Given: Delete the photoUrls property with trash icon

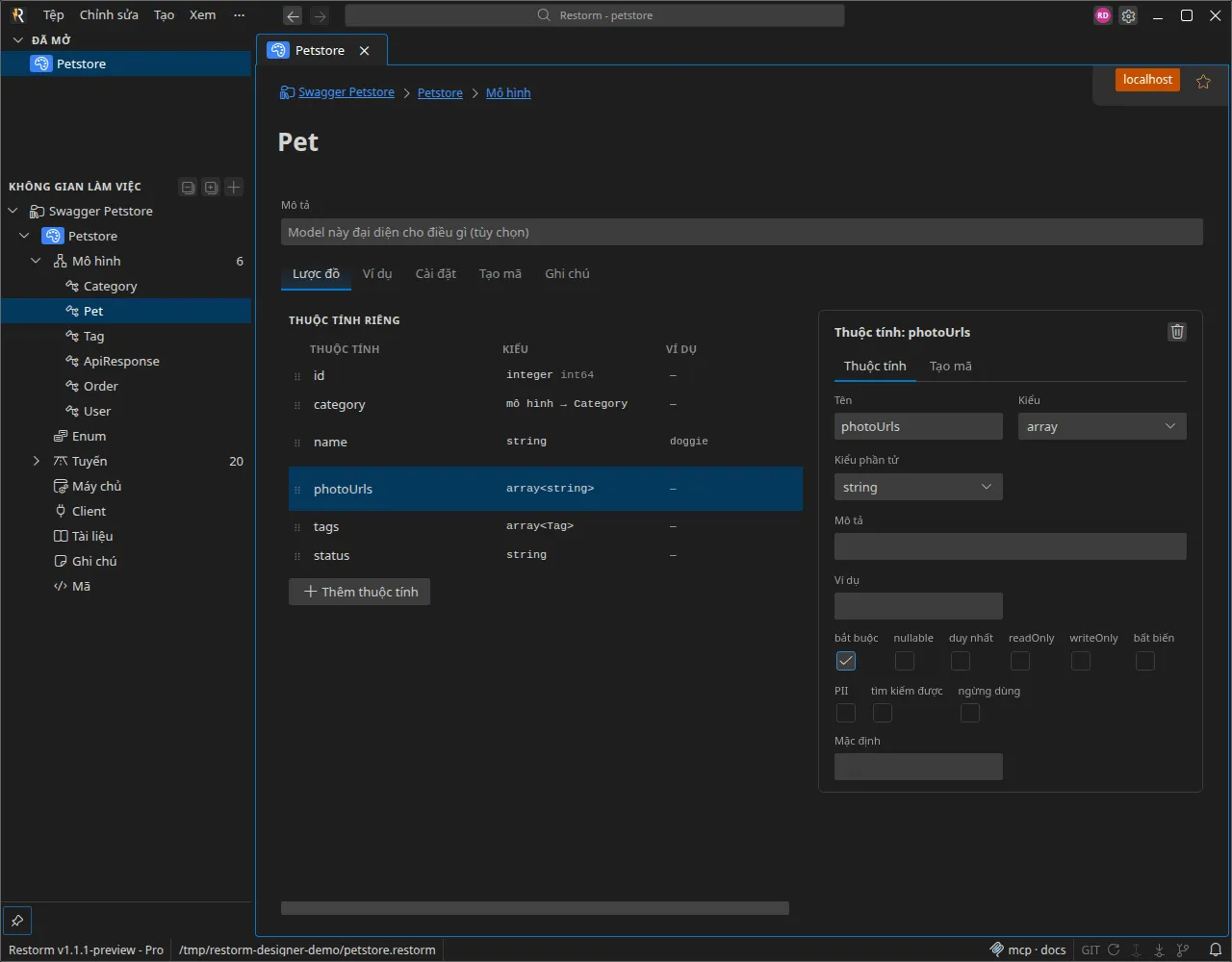Looking at the screenshot, I should (x=1177, y=332).
